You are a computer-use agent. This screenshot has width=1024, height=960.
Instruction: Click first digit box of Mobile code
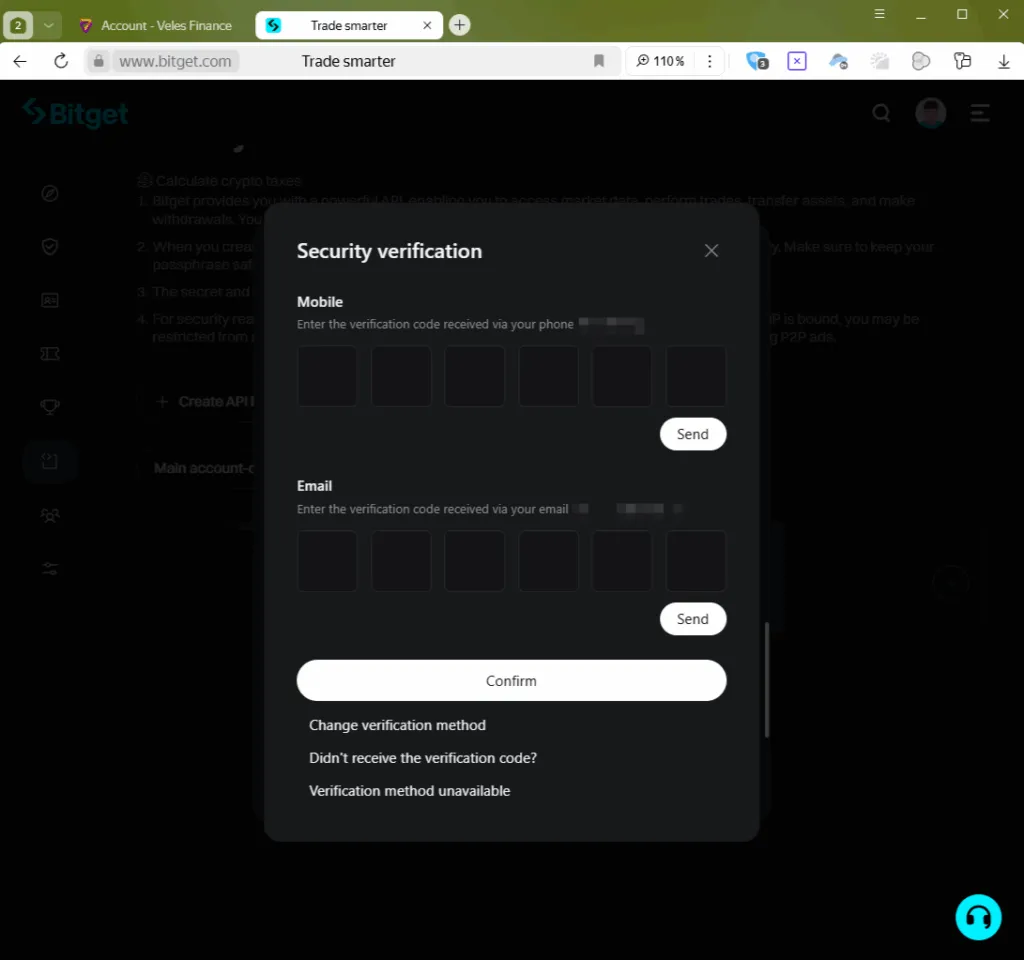(x=327, y=376)
